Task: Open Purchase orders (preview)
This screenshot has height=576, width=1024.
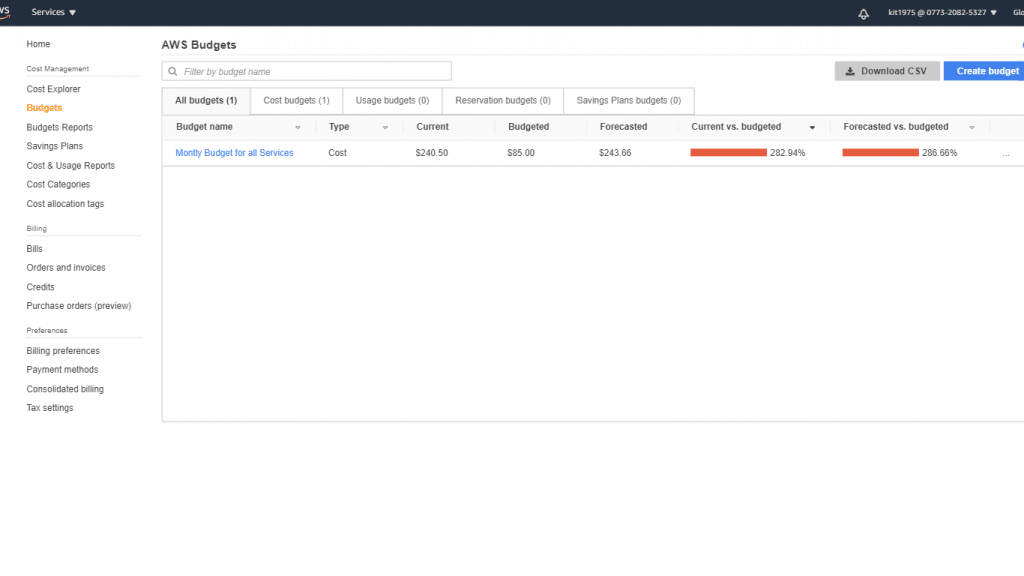Action: (79, 306)
